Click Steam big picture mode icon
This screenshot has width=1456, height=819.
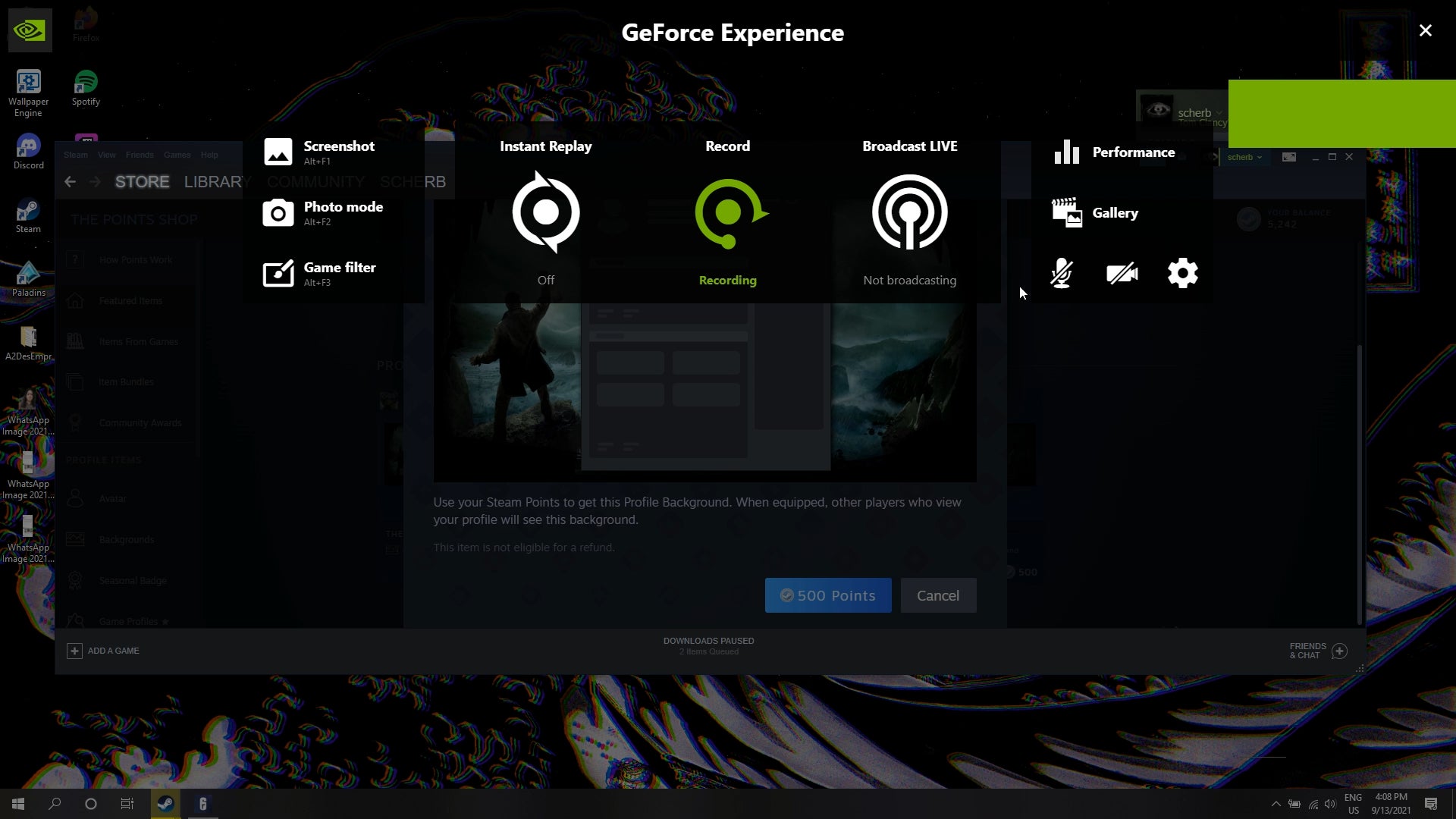(1289, 157)
